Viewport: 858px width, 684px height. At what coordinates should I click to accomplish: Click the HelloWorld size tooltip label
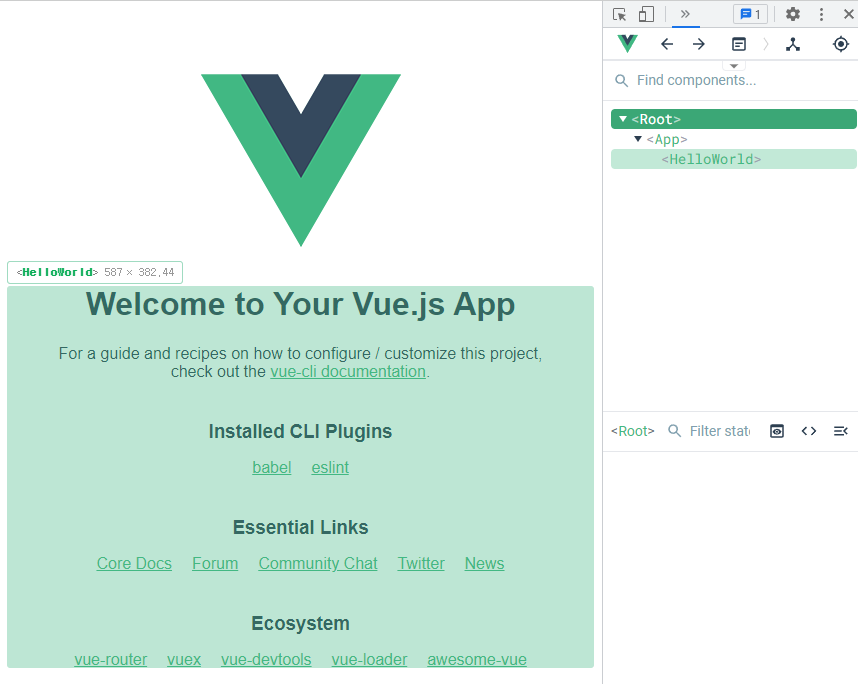click(x=95, y=273)
